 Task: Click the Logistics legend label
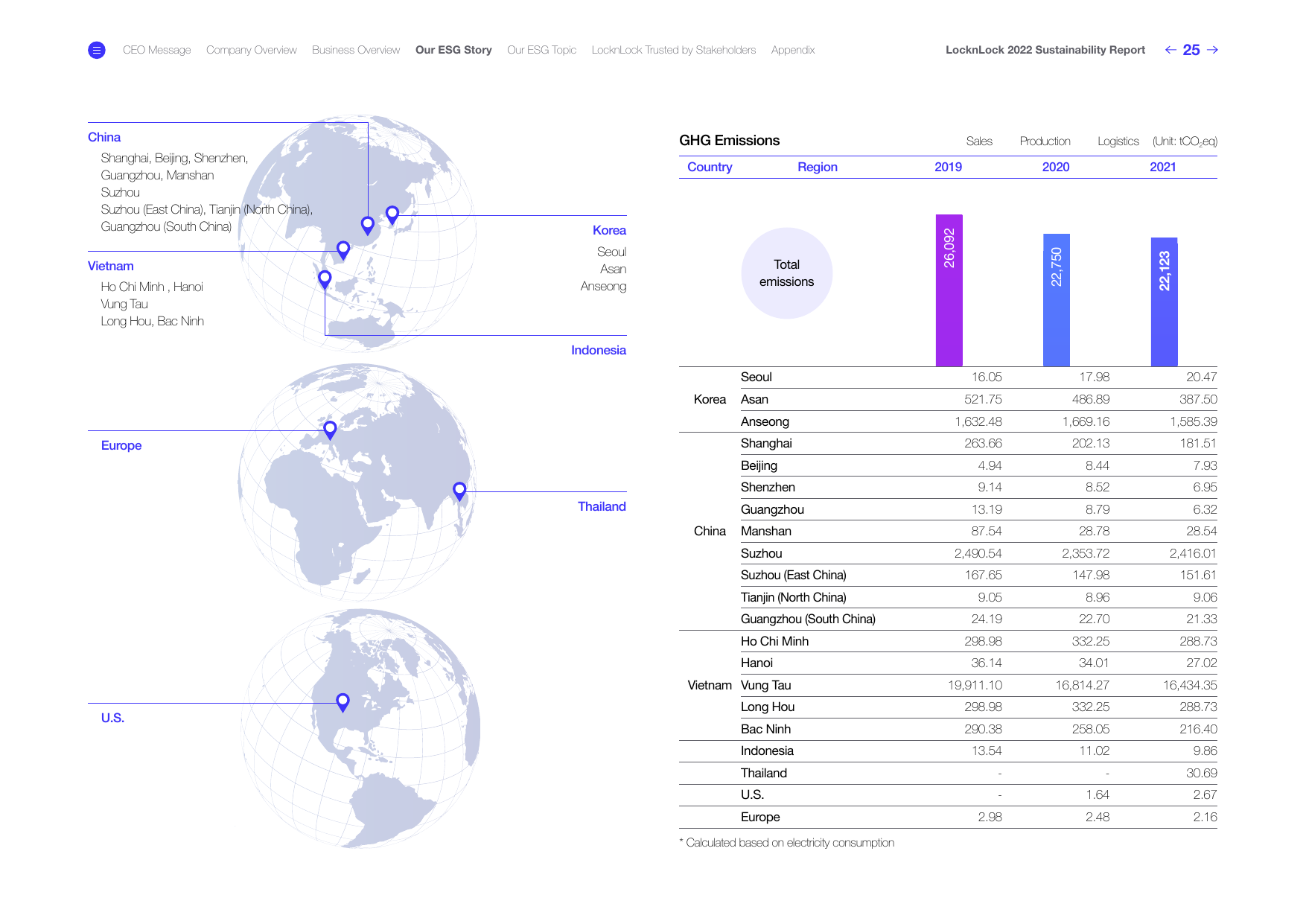(1118, 141)
